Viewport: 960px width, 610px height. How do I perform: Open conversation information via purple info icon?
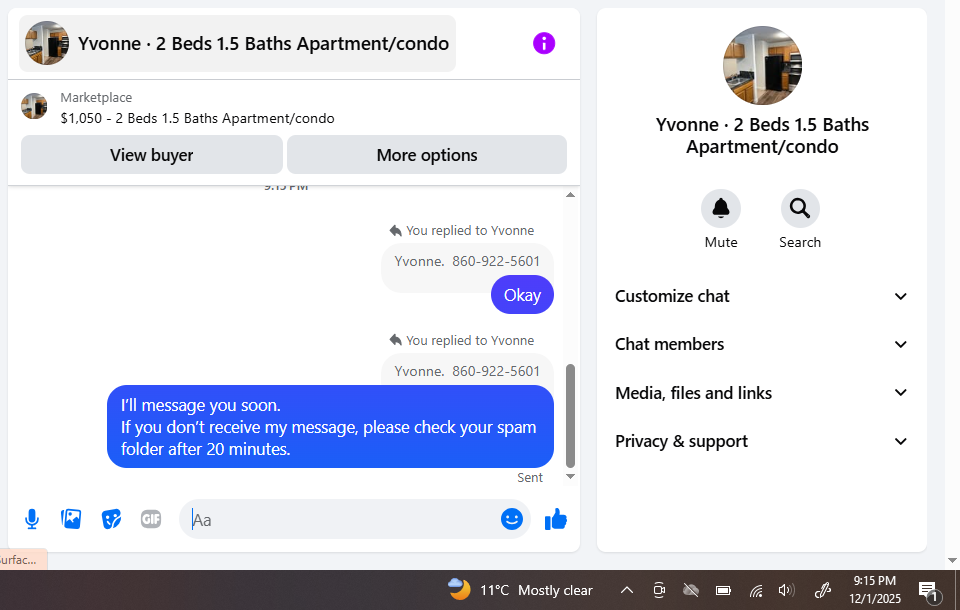(x=544, y=43)
